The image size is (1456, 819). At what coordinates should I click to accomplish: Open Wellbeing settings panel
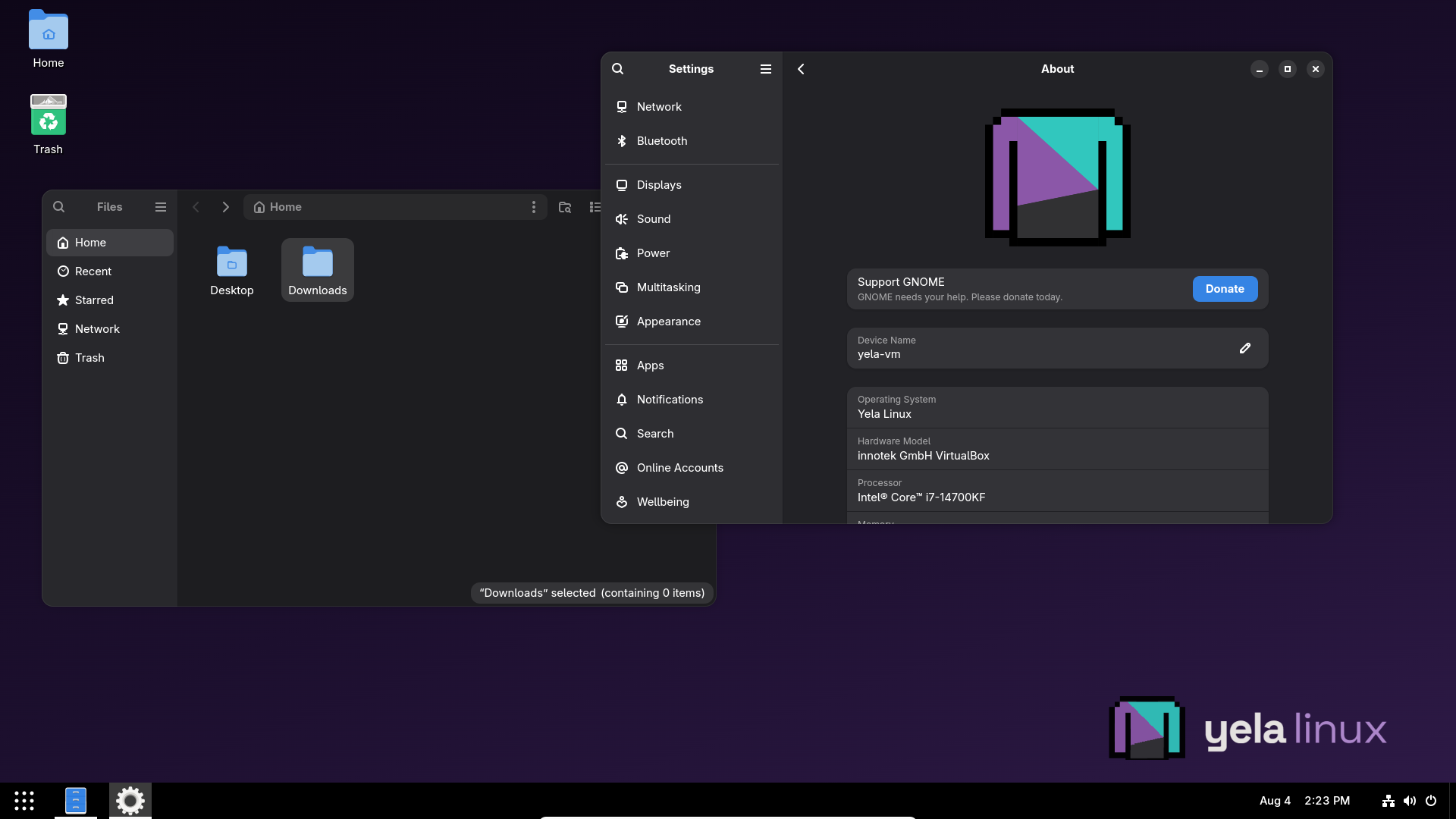click(692, 502)
